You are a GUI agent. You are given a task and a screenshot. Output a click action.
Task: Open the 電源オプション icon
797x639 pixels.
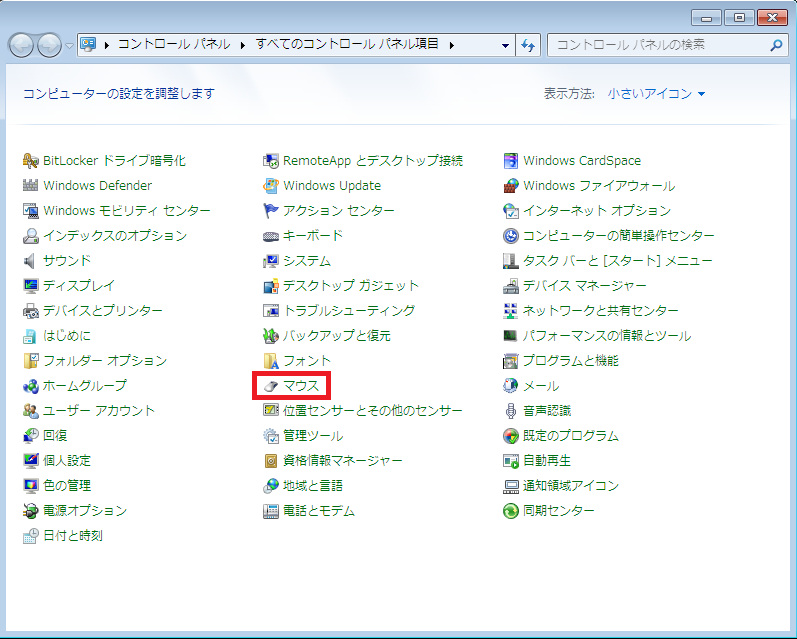(30, 510)
